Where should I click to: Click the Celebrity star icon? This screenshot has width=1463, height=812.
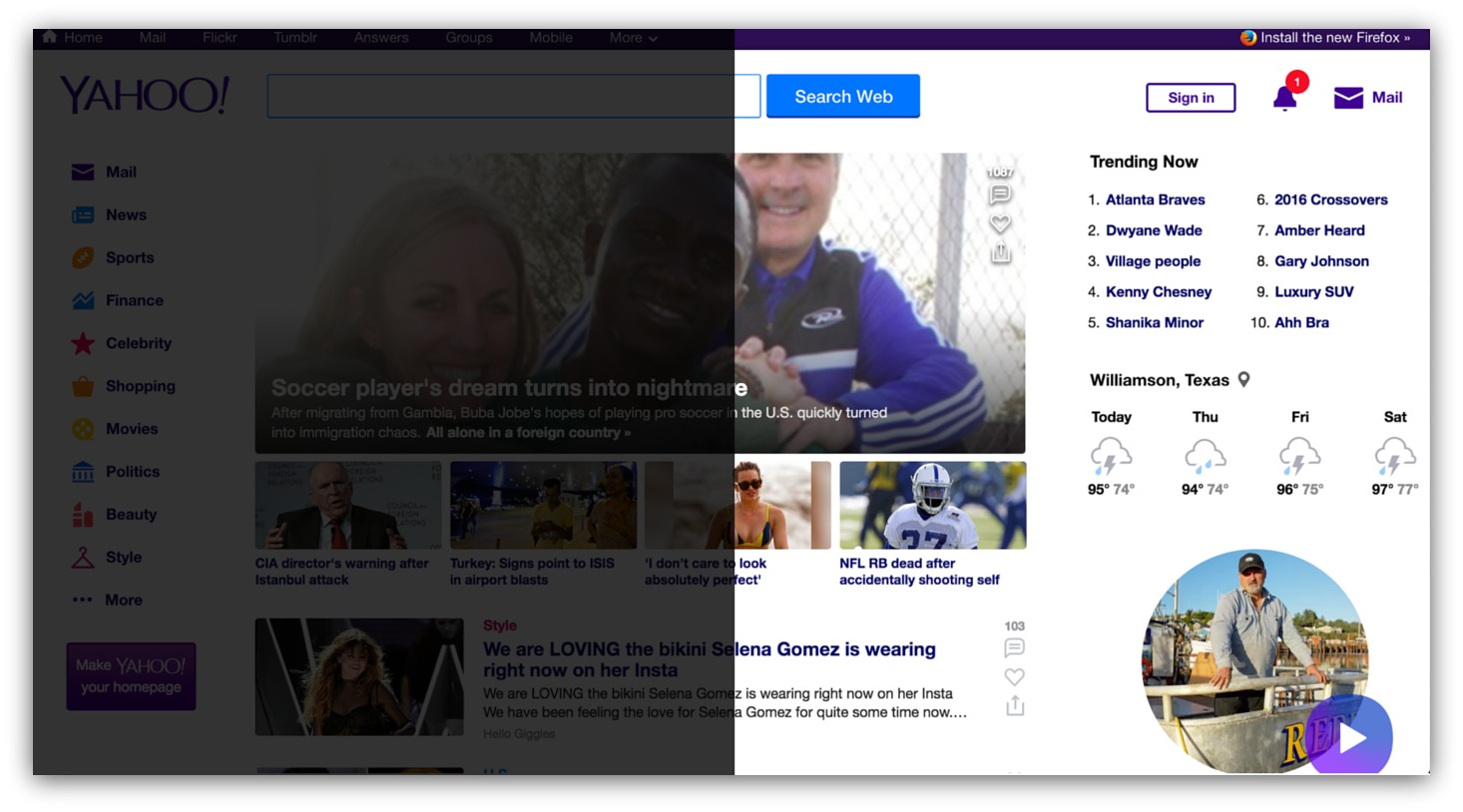[83, 343]
